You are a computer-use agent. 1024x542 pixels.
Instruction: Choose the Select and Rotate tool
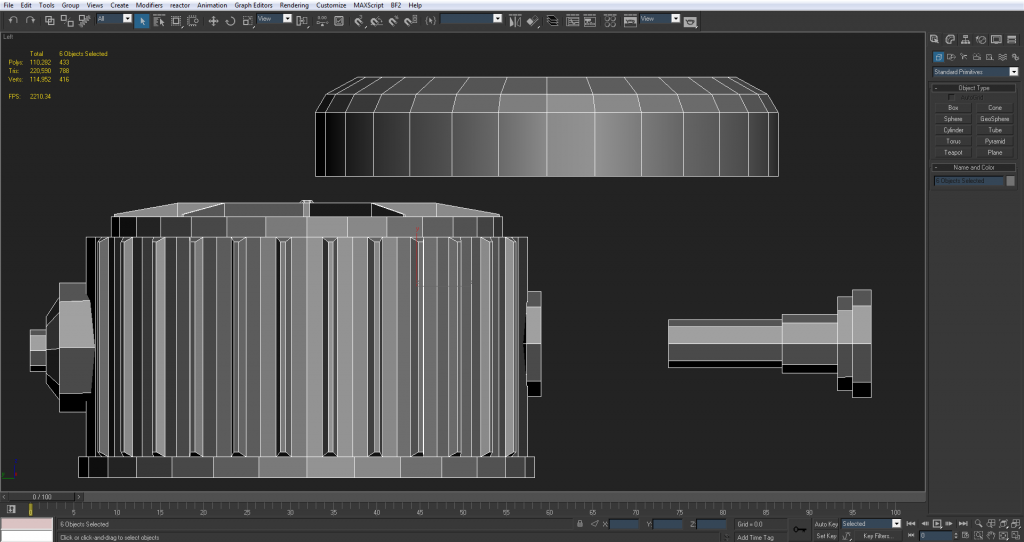click(230, 20)
